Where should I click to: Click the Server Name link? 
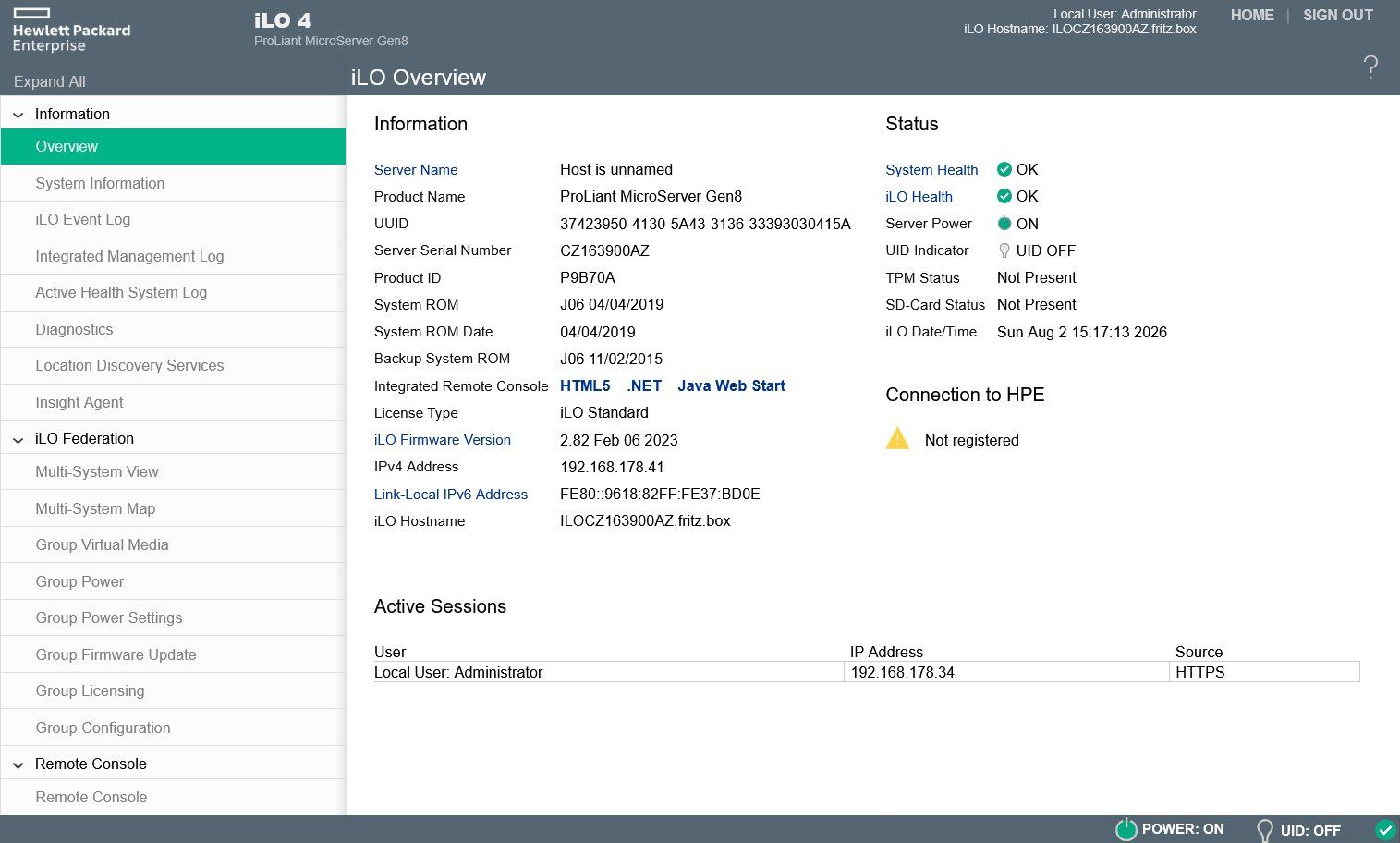click(416, 169)
